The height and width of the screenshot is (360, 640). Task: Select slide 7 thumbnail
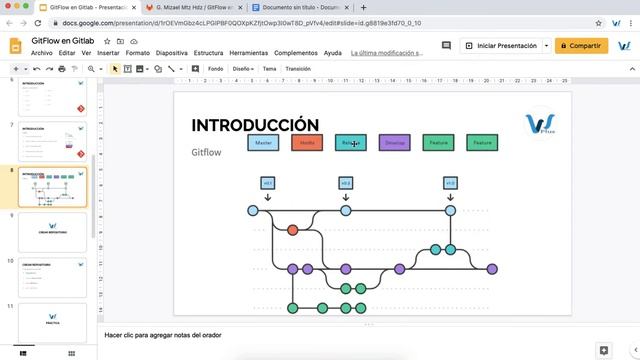tap(52, 141)
